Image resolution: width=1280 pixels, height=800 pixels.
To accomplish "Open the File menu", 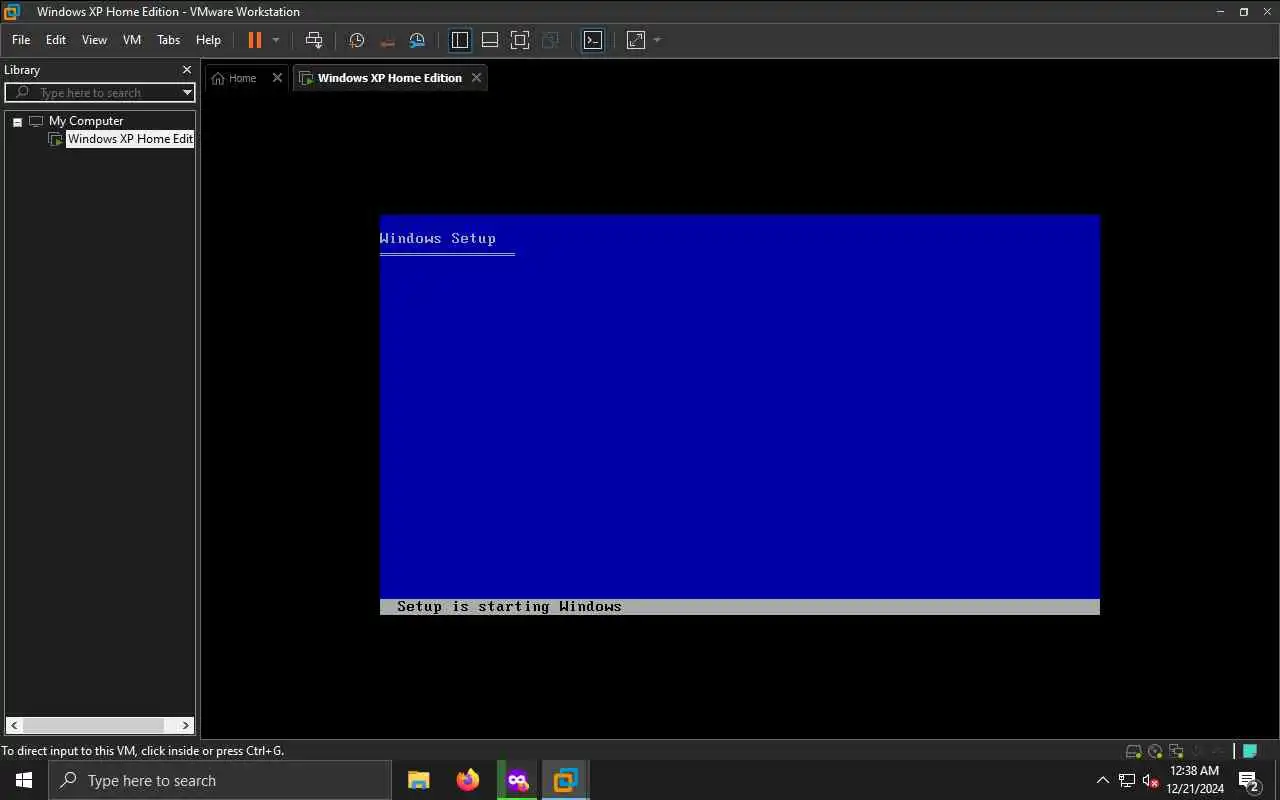I will 21,40.
